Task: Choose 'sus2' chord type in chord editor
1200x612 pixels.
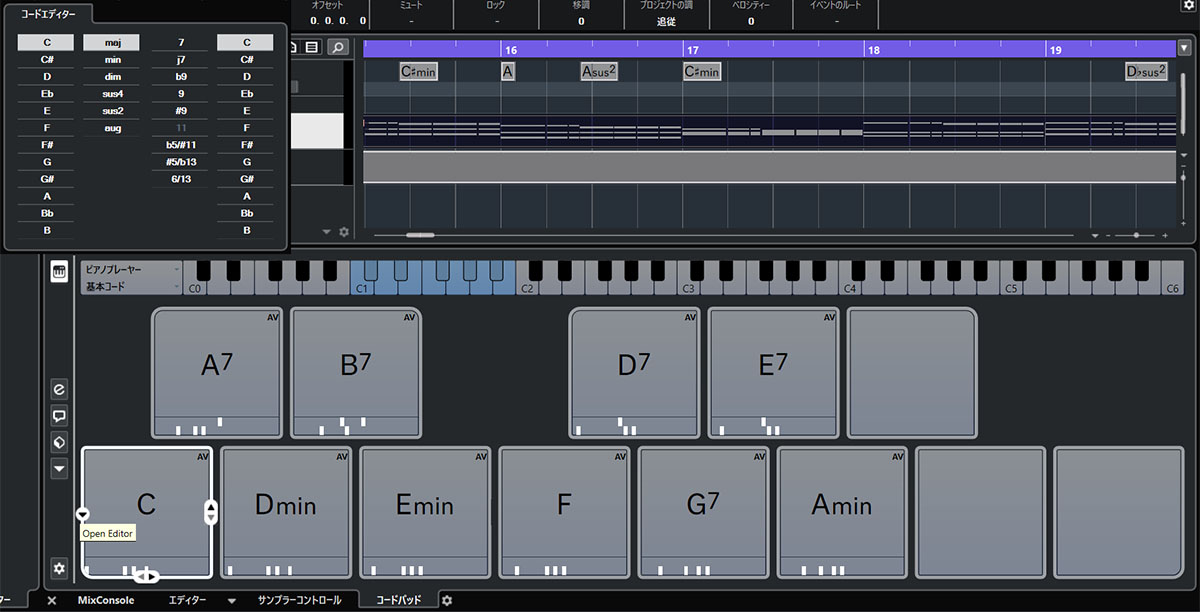Action: pyautogui.click(x=113, y=111)
